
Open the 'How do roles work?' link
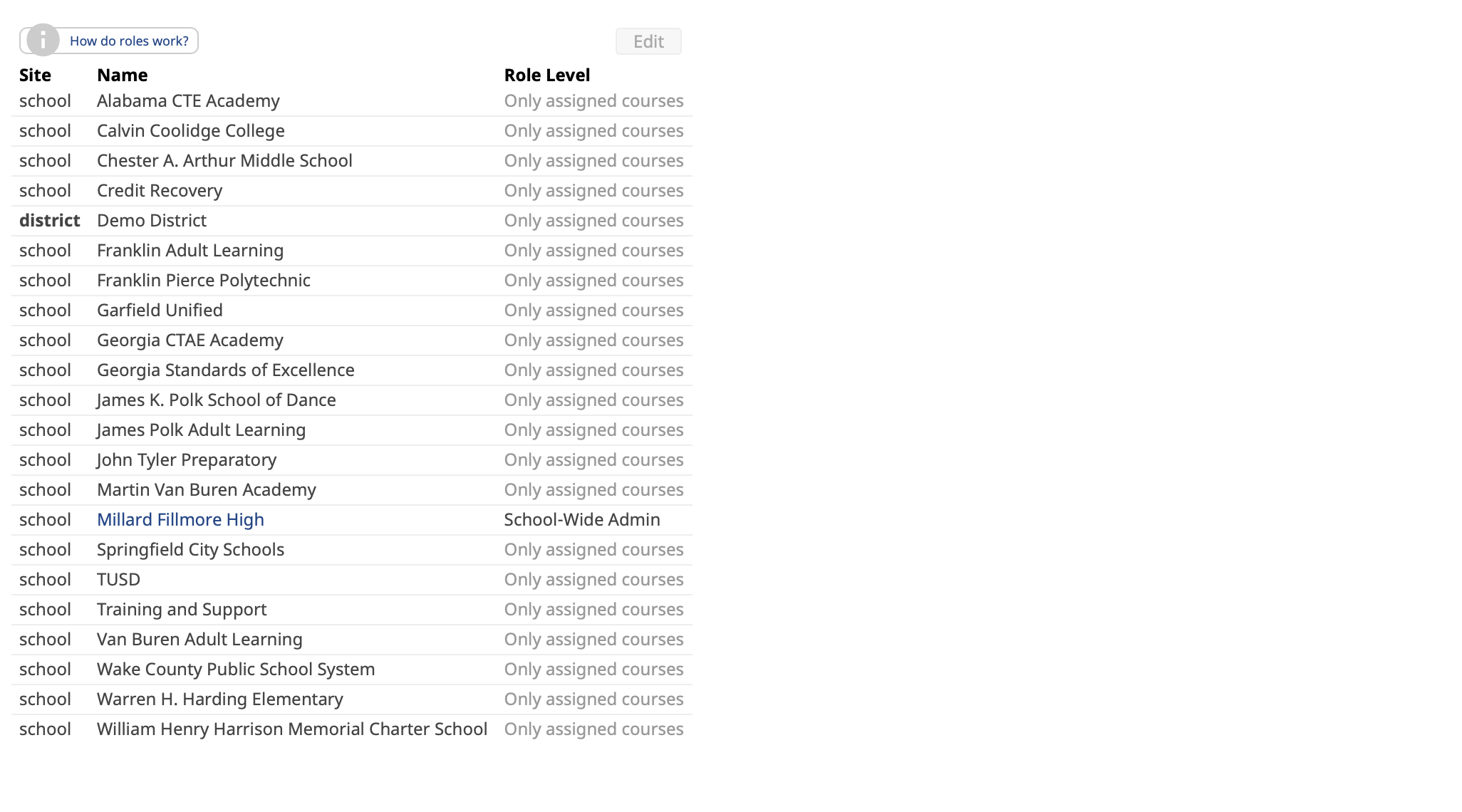(129, 41)
